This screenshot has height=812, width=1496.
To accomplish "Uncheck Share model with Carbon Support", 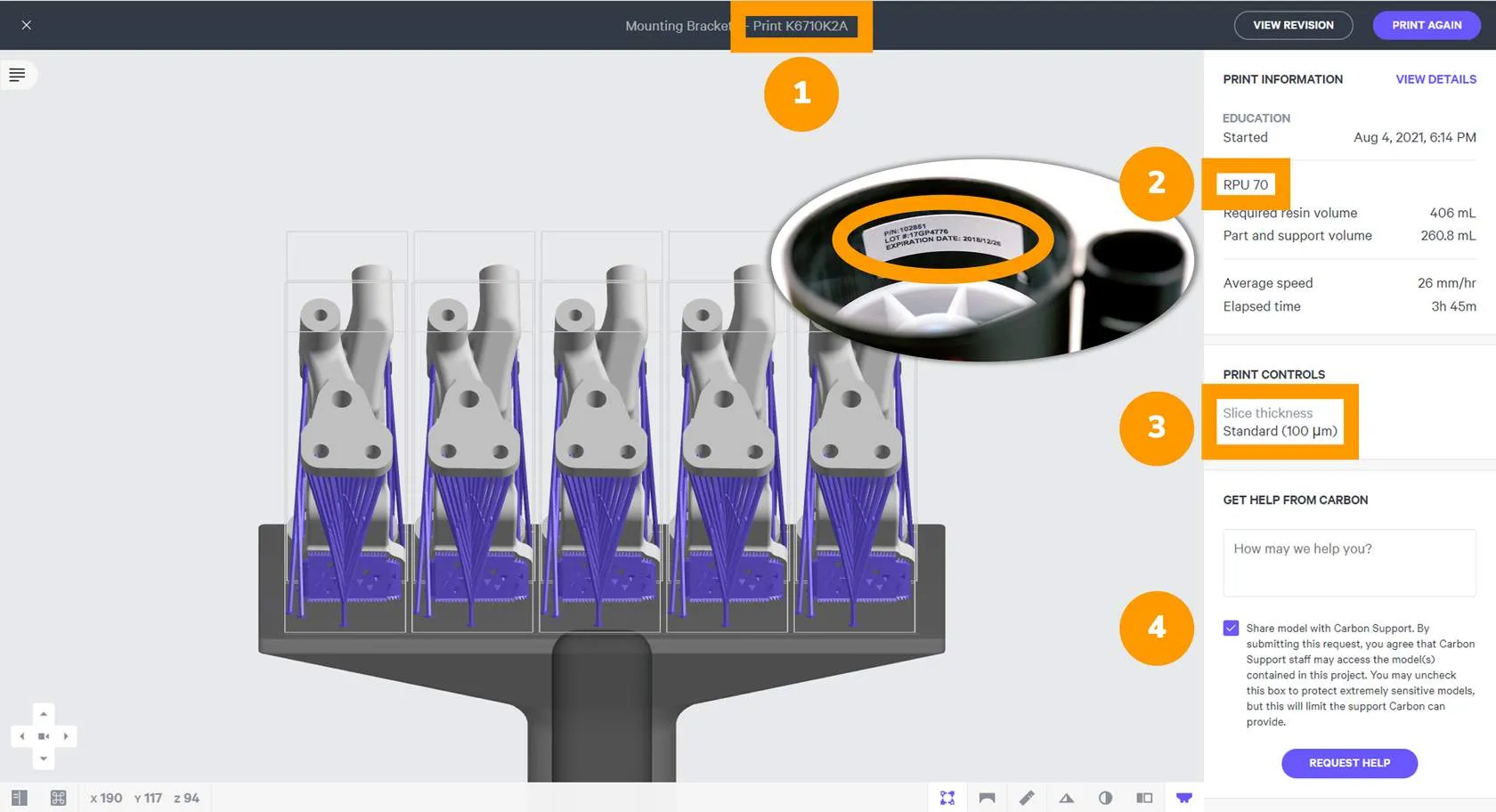I will point(1231,629).
